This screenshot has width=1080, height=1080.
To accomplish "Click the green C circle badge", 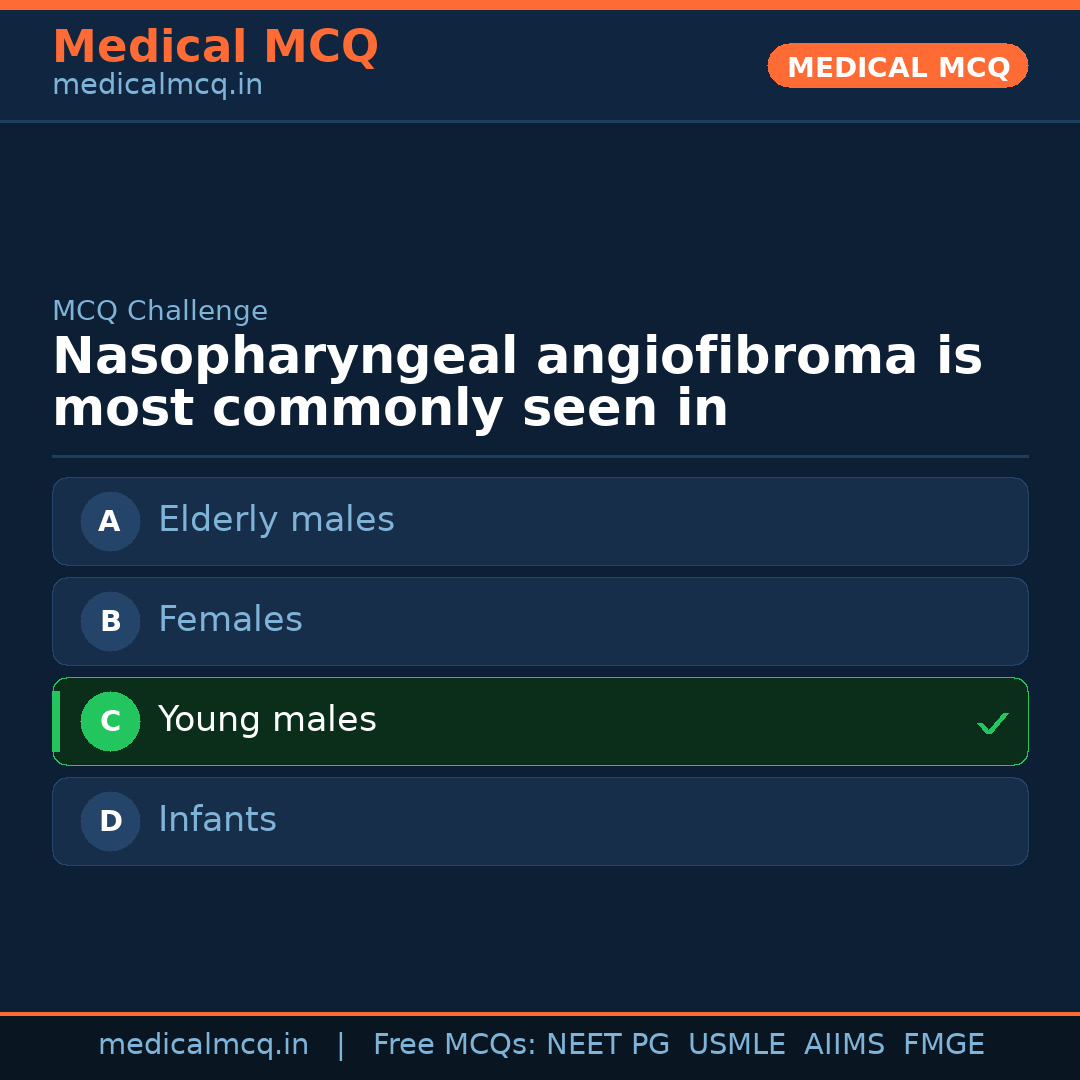I will click(x=110, y=721).
